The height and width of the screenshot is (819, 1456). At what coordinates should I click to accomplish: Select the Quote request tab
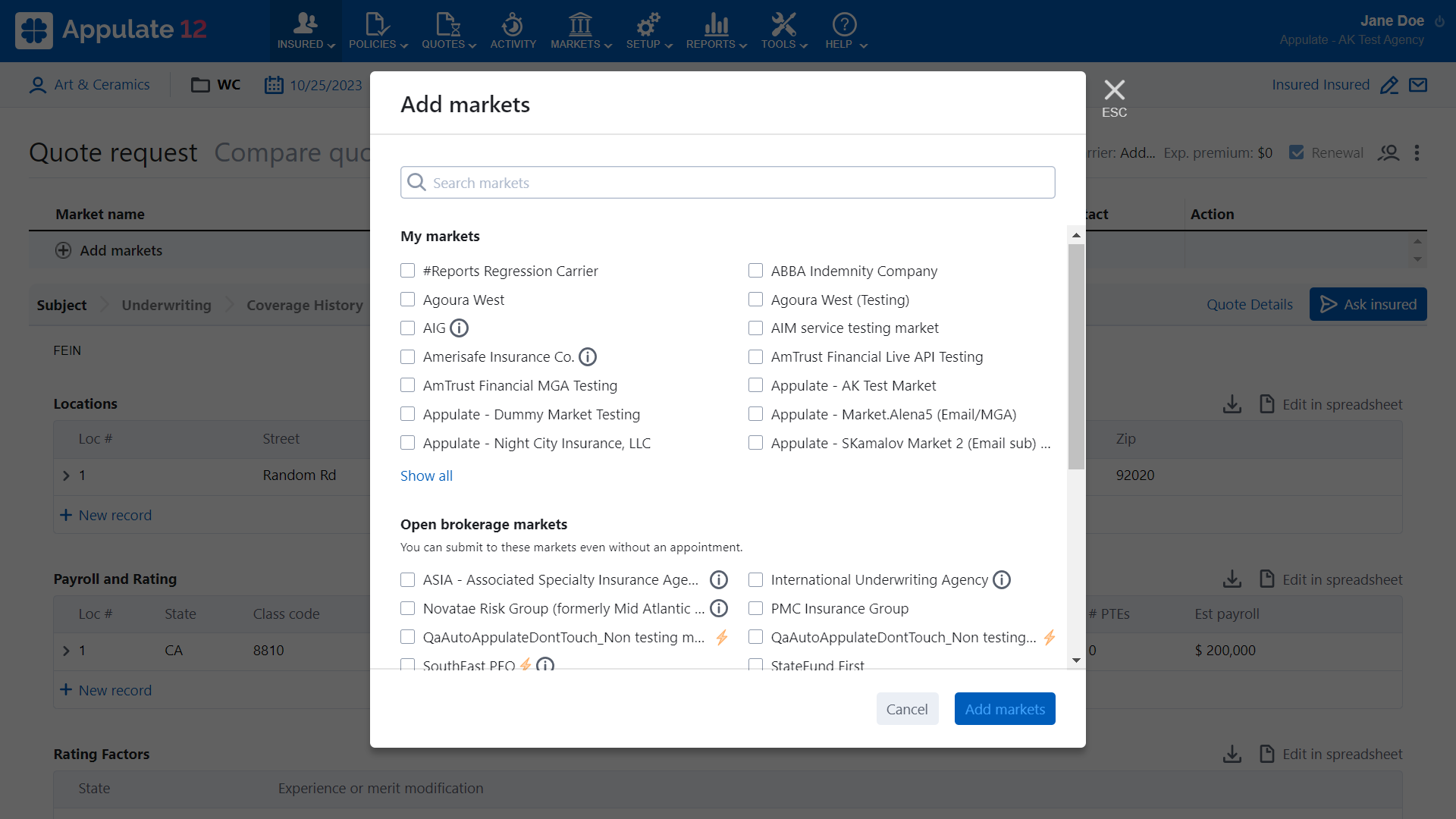[113, 153]
